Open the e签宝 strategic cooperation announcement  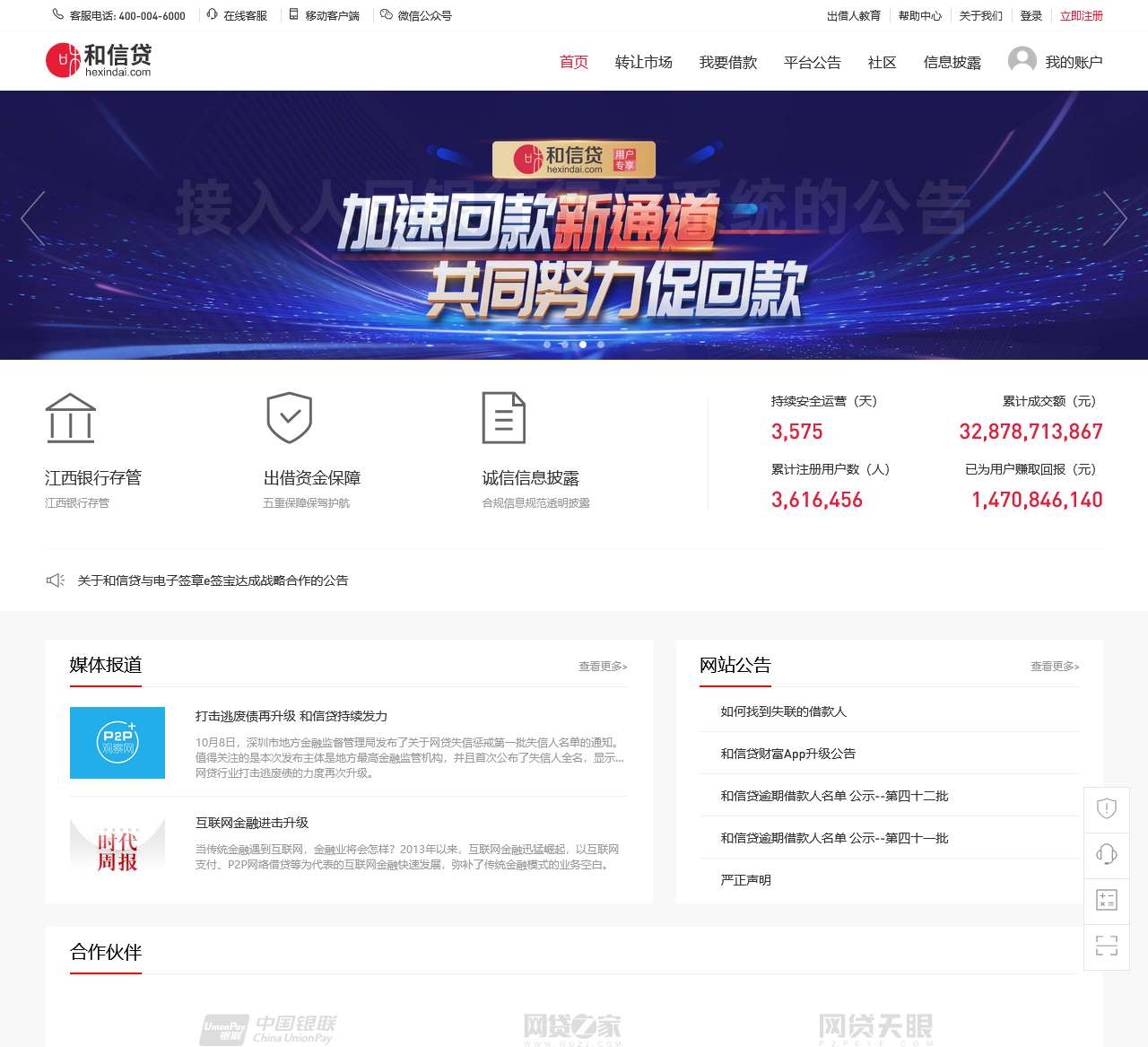tap(213, 580)
